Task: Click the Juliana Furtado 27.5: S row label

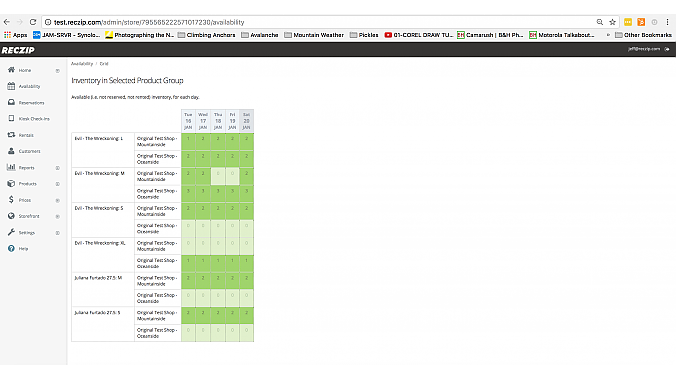Action: pyautogui.click(x=97, y=312)
